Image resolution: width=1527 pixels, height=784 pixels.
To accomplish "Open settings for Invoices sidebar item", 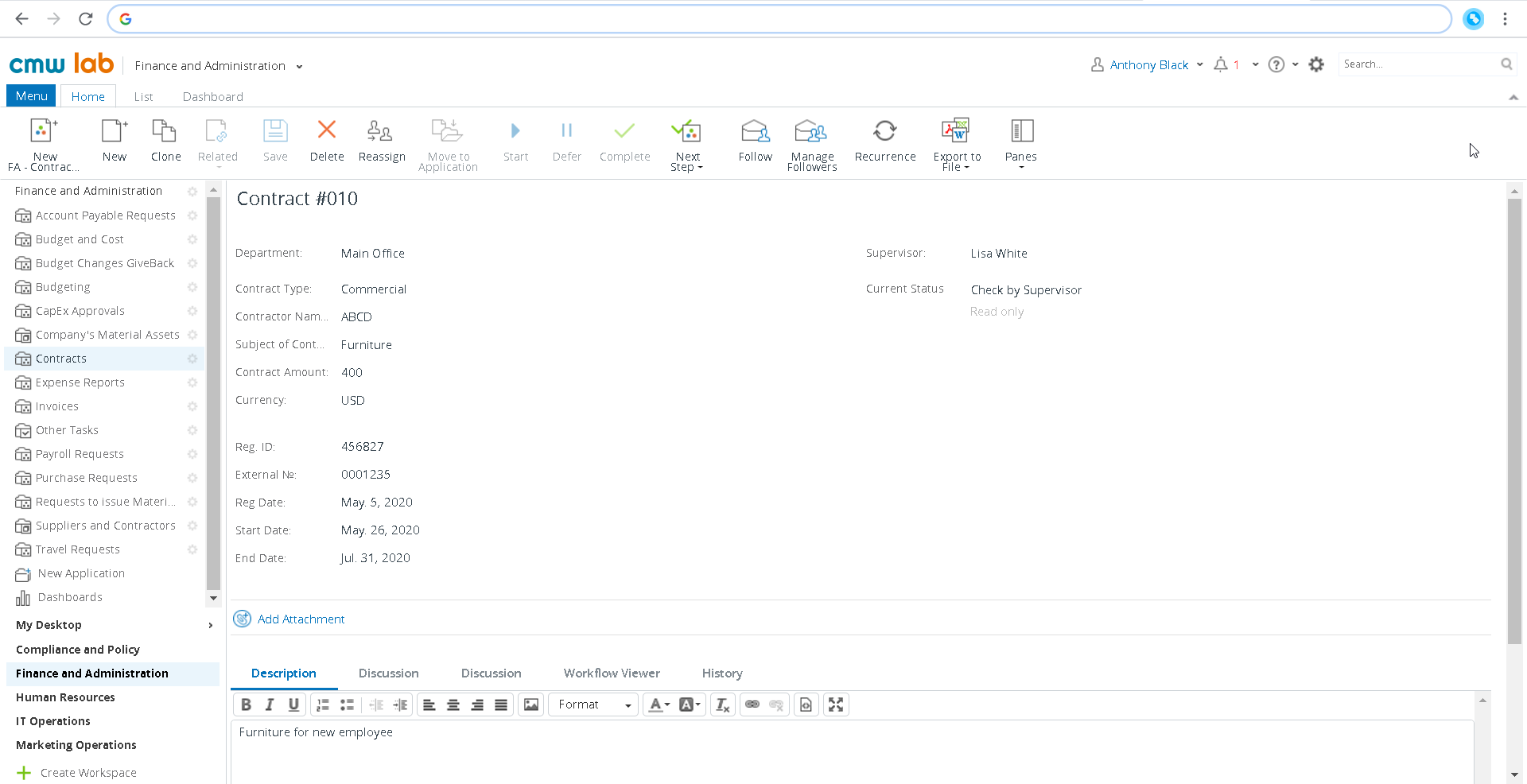I will (192, 406).
